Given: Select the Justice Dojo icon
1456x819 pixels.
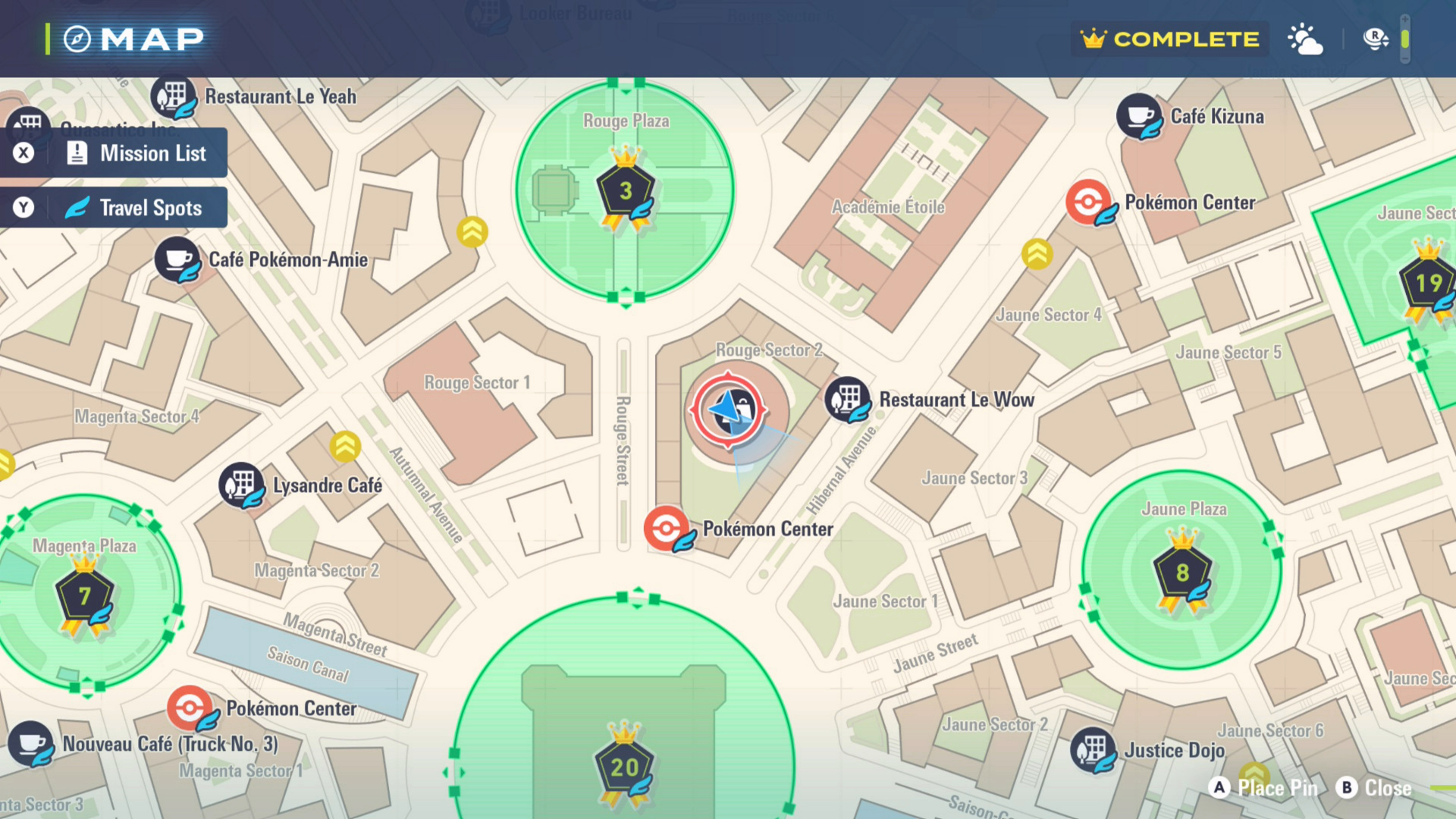Looking at the screenshot, I should [1093, 749].
